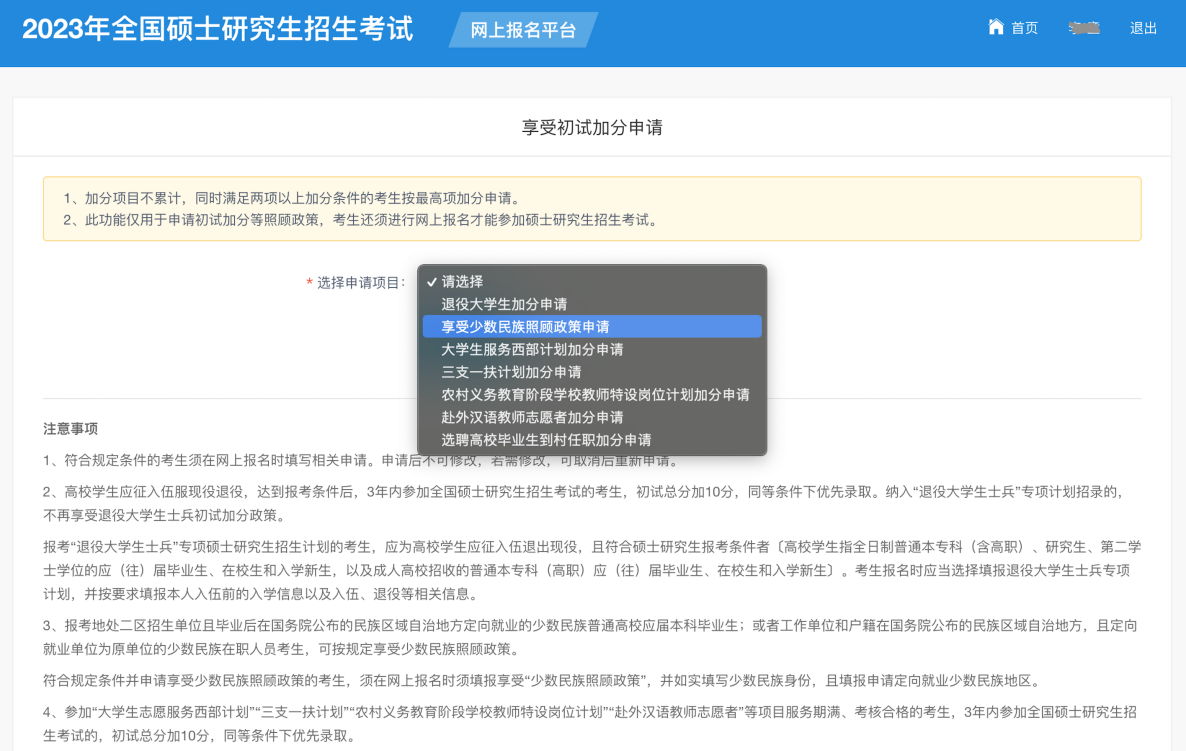Select 农村义务教育阶段学校教师特设岗位计划加分申请
The image size is (1186, 751).
[x=595, y=395]
